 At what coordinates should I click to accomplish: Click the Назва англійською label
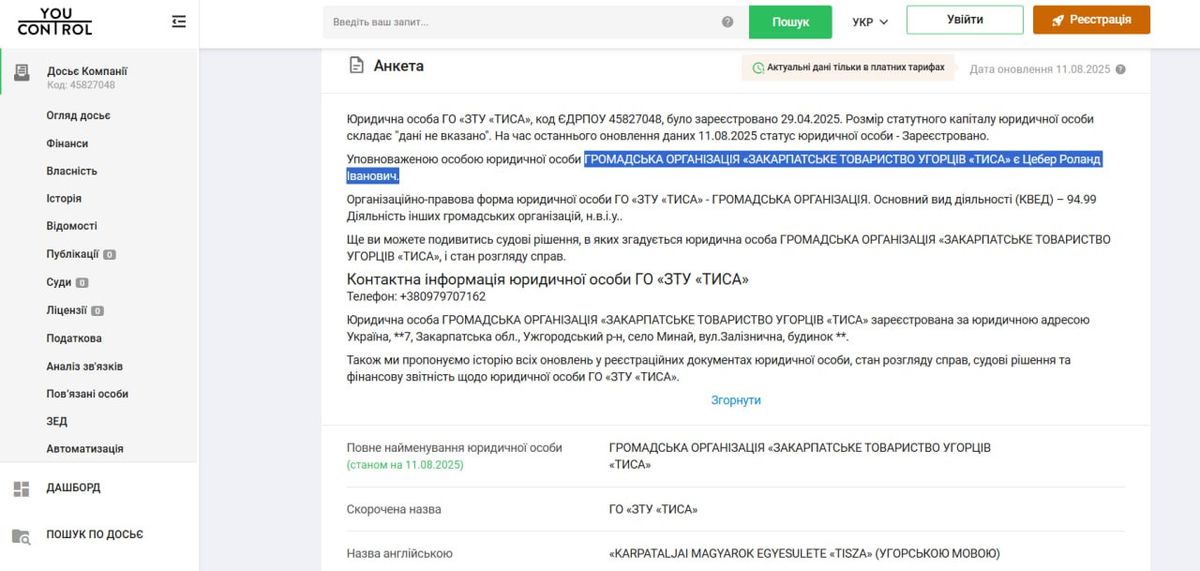tap(399, 554)
